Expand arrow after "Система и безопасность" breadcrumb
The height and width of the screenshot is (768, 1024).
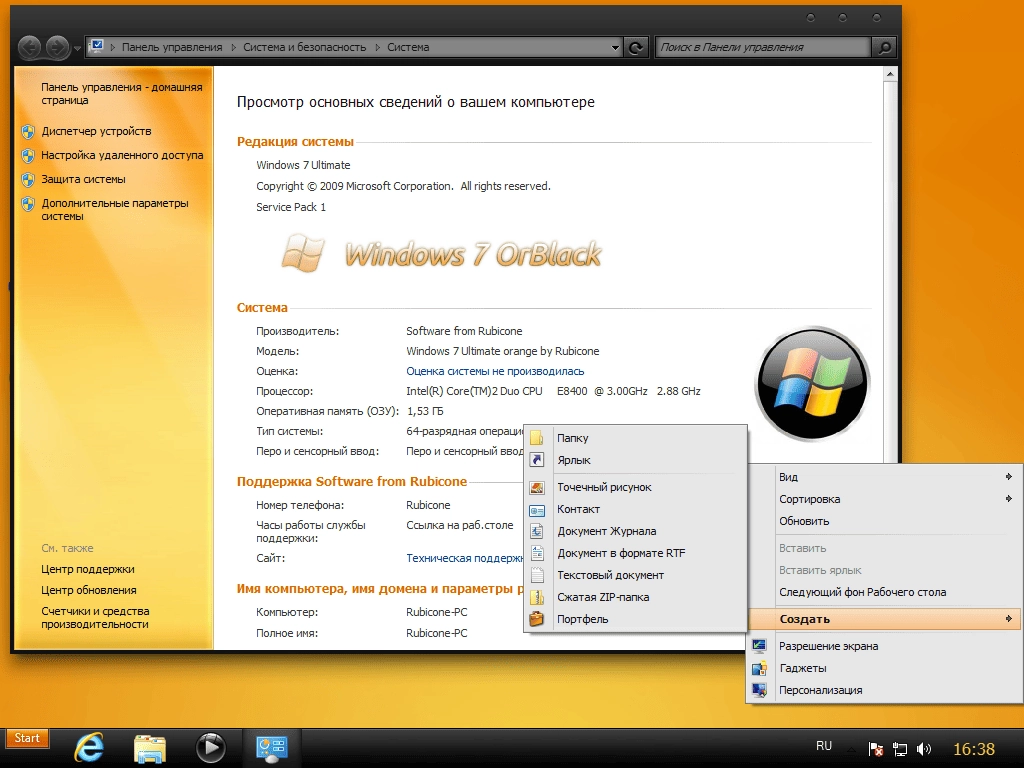tap(377, 47)
